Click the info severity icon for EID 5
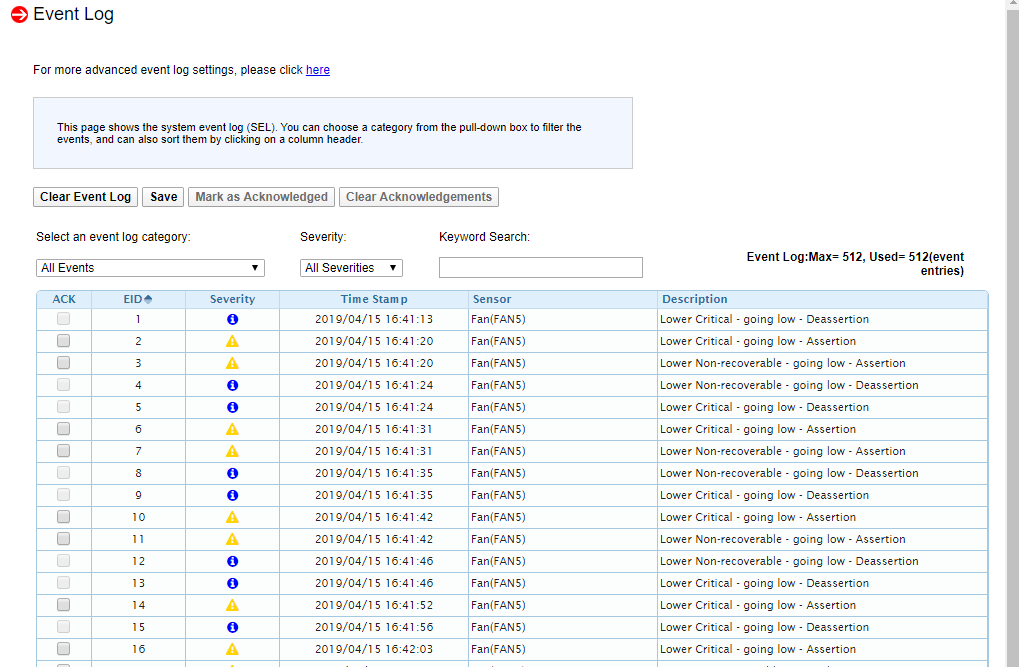Screen dimensions: 1019x667 (x=232, y=408)
